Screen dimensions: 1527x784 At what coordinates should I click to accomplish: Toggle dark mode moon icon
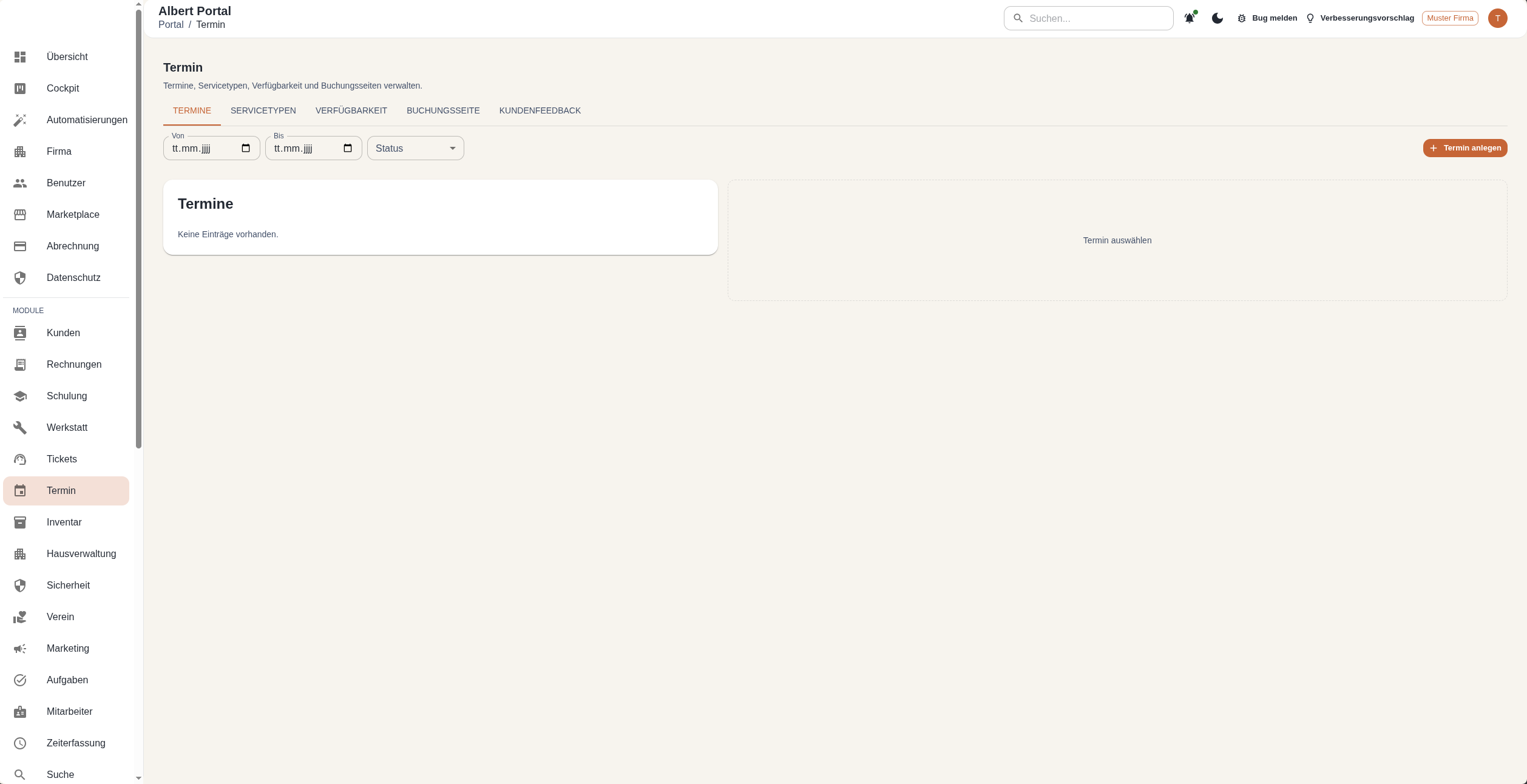point(1217,18)
